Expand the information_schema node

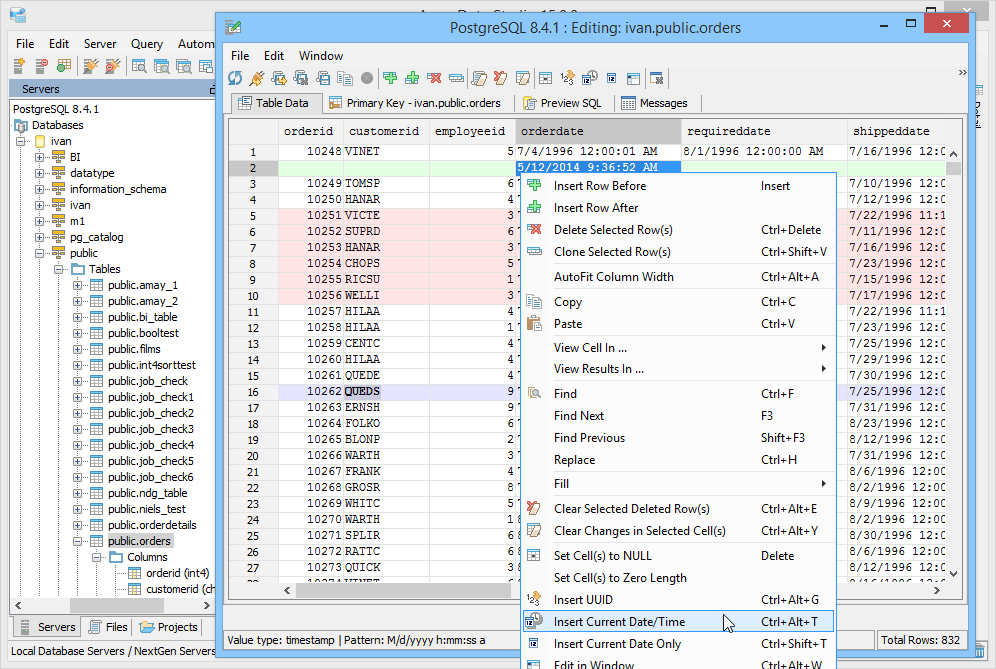(x=39, y=189)
